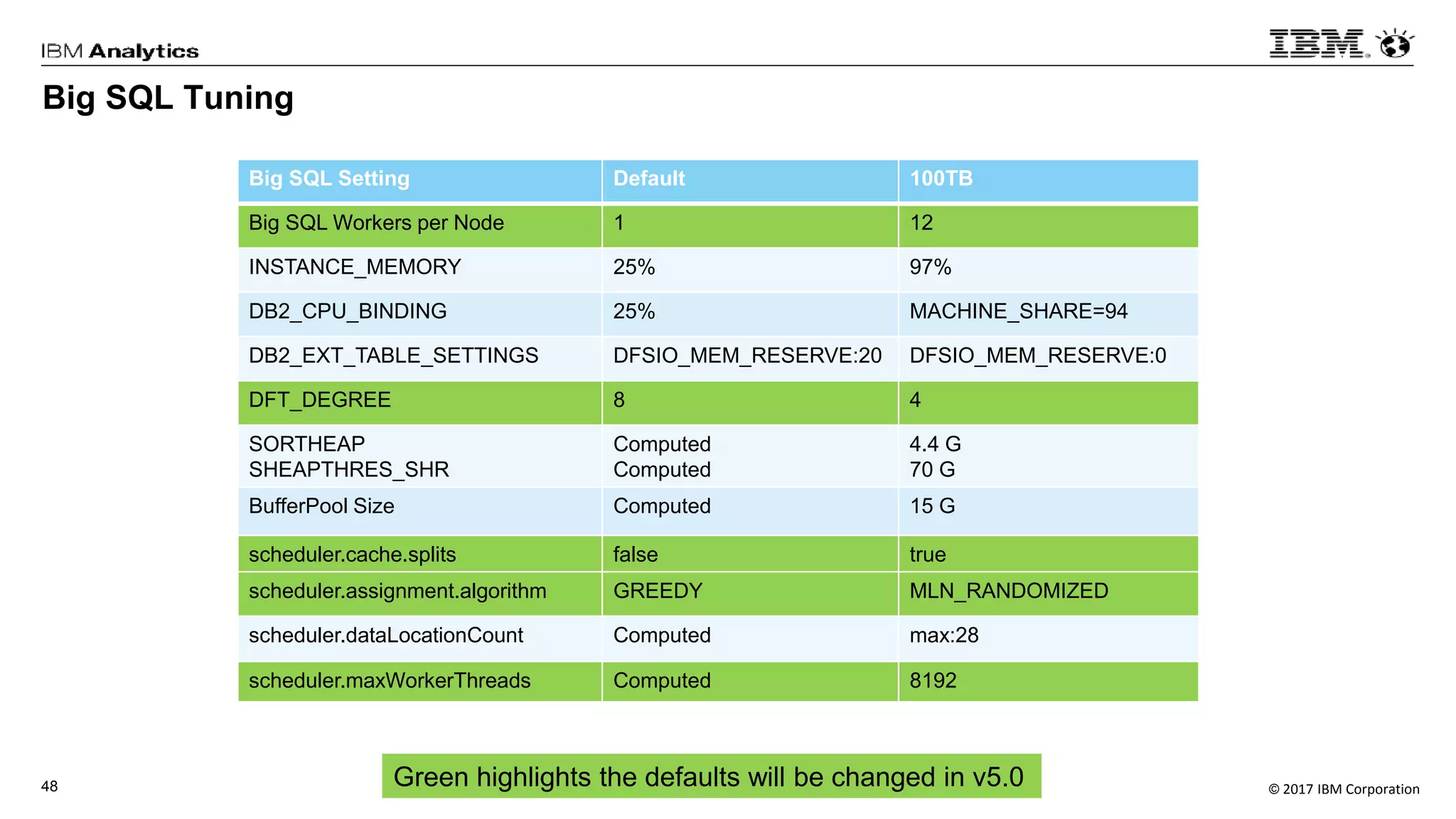Click the IBM Analytics header label
Screen dimensions: 1456x819
pyautogui.click(x=119, y=51)
